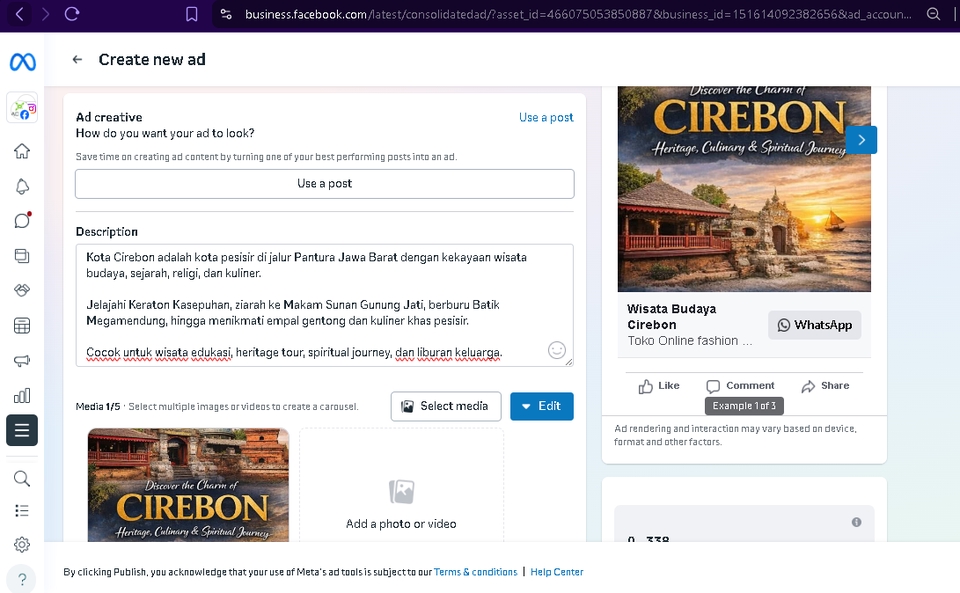Viewport: 960px width, 593px height.
Task: Open the Notifications bell
Action: (x=22, y=187)
